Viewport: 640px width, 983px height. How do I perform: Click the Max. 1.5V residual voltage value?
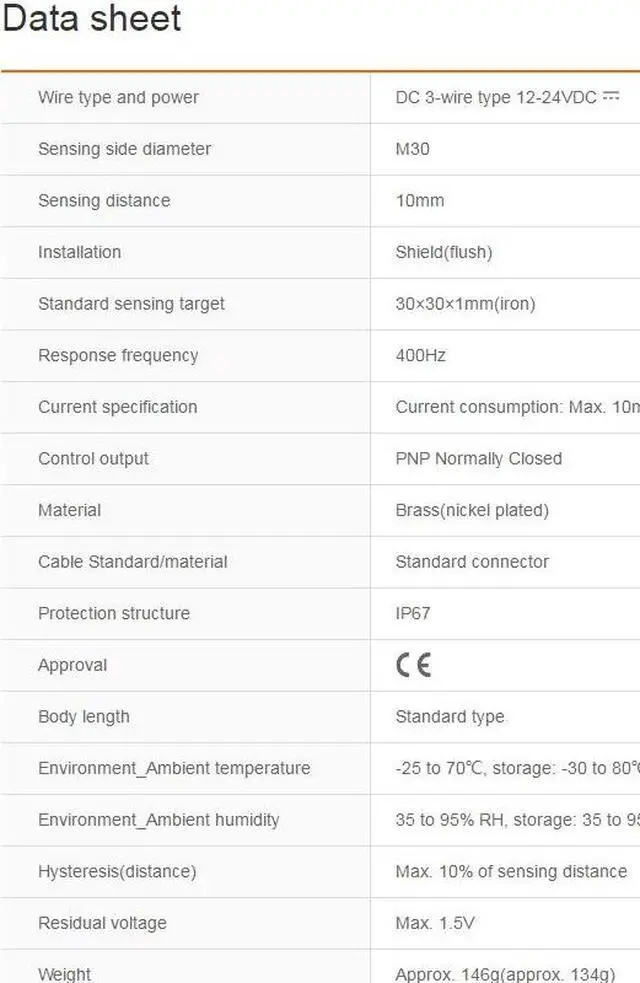point(435,923)
